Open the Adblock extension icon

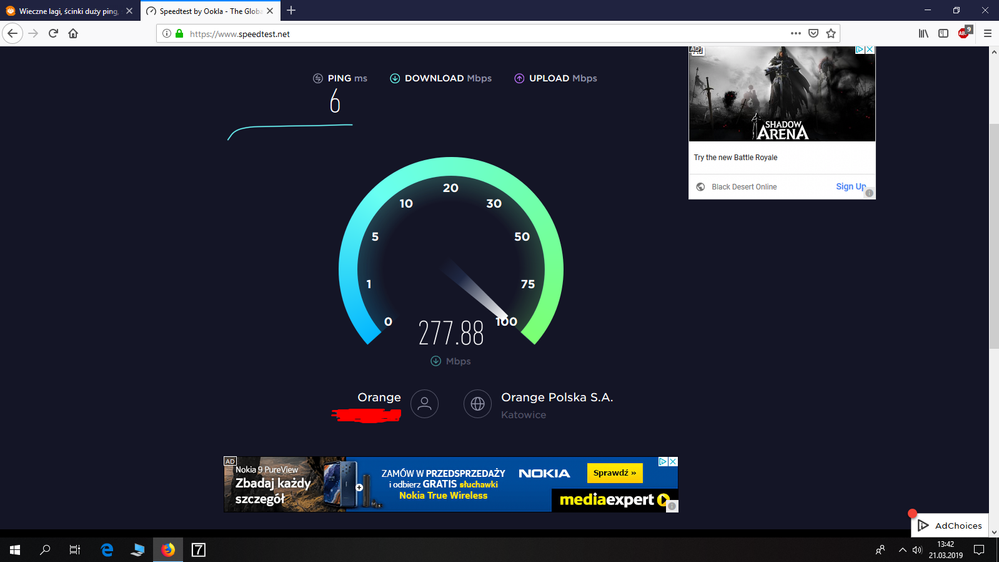pyautogui.click(x=964, y=33)
